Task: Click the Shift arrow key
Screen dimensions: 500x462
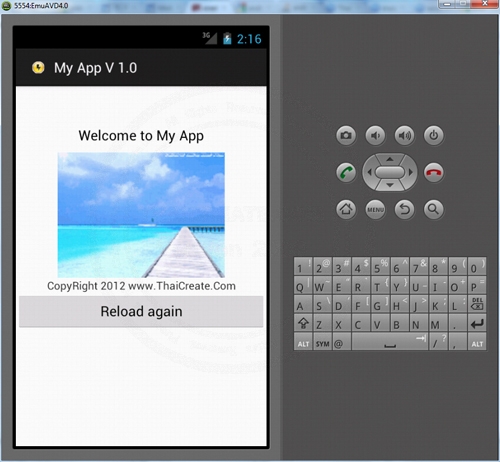Action: pos(303,323)
